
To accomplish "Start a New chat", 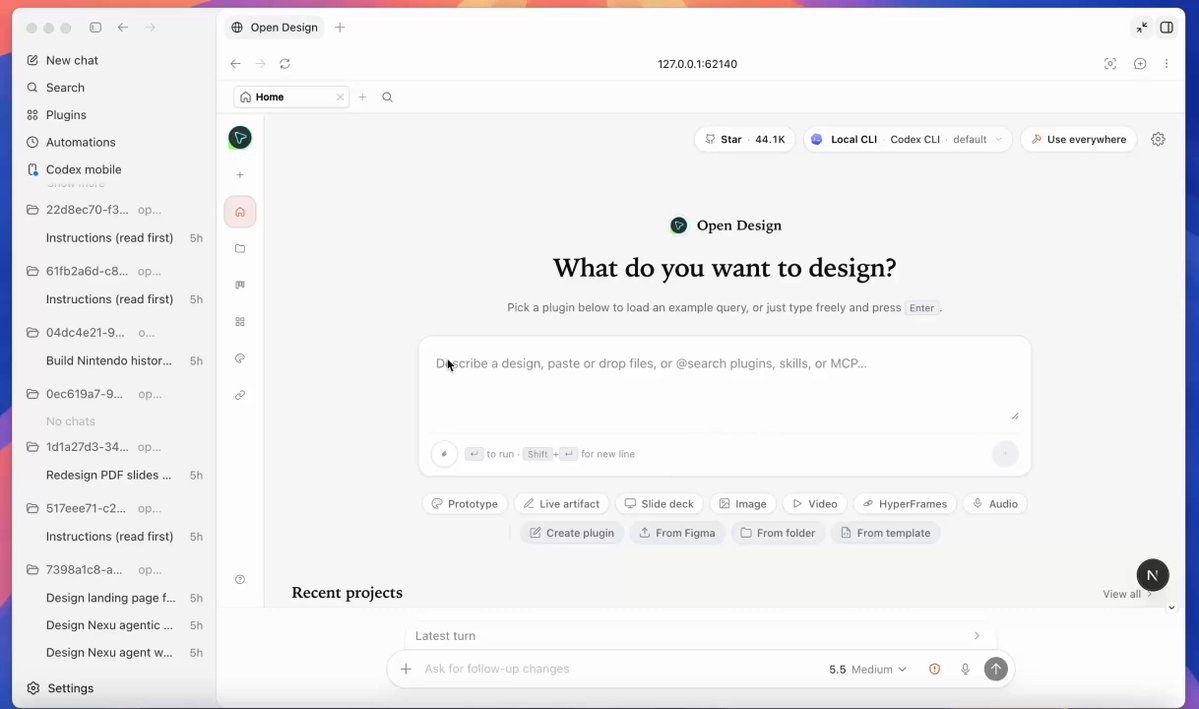I will [72, 60].
